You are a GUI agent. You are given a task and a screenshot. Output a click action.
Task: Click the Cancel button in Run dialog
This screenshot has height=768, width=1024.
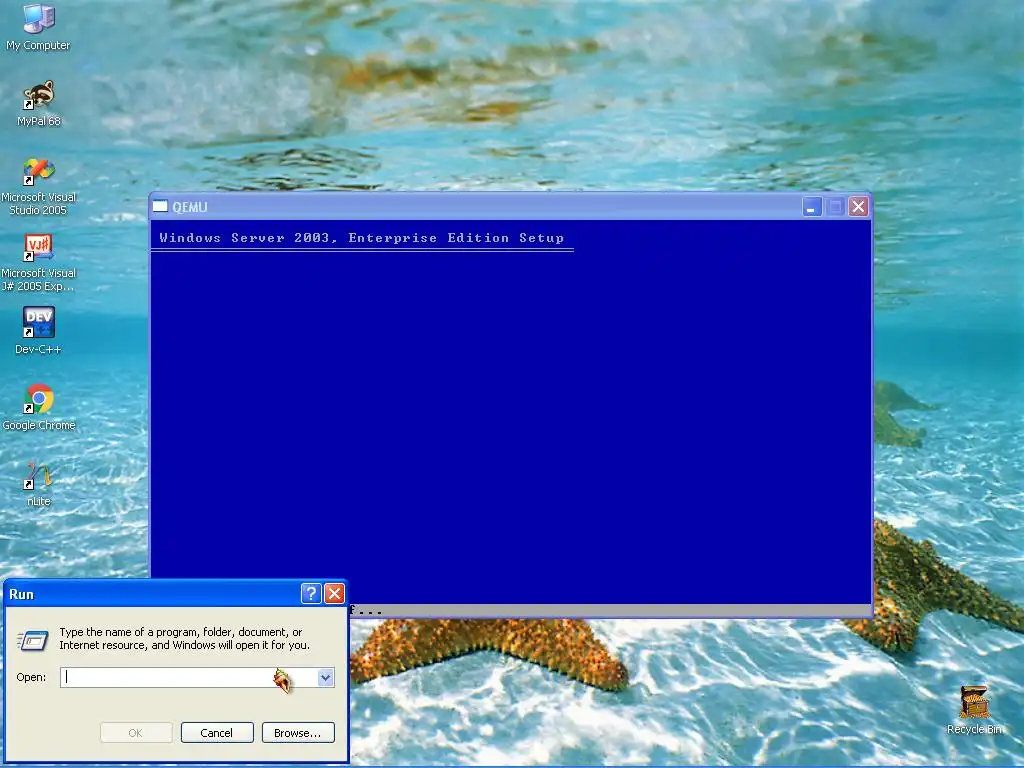point(217,733)
